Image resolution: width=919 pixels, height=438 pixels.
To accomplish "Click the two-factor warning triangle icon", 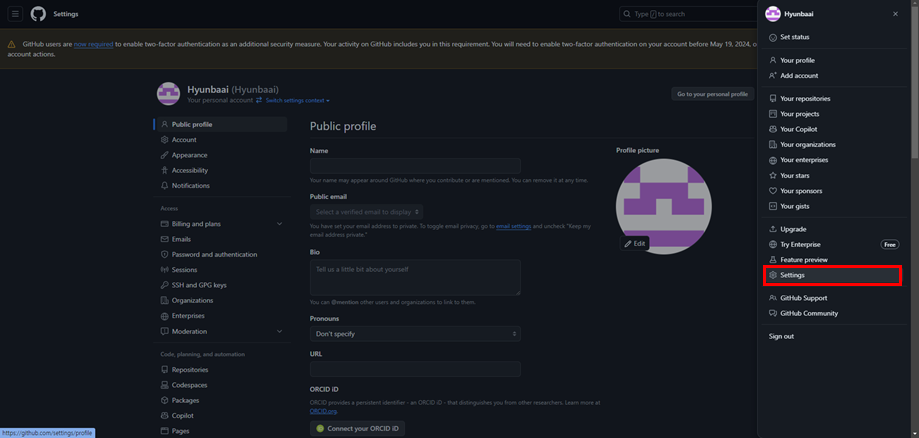I will 11,45.
